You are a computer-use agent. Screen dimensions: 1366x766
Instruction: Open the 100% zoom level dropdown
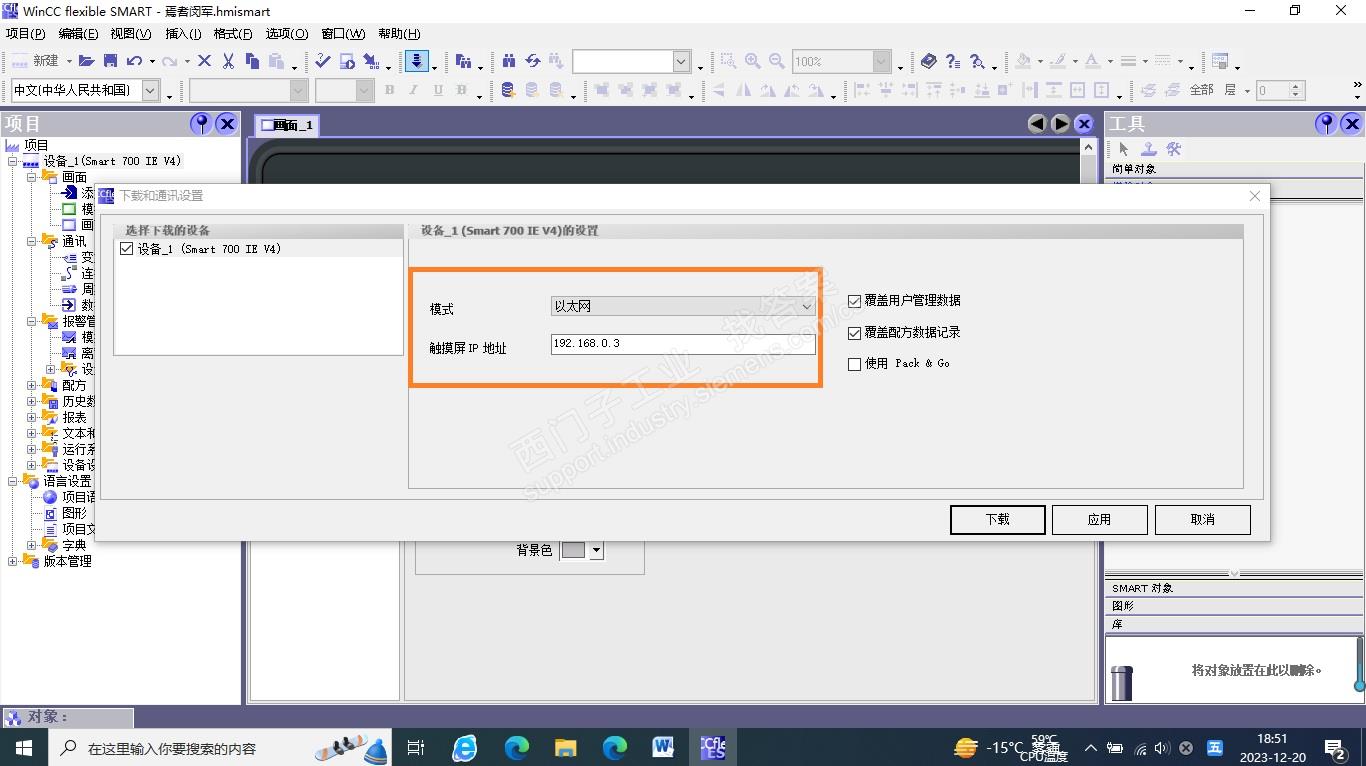click(882, 61)
